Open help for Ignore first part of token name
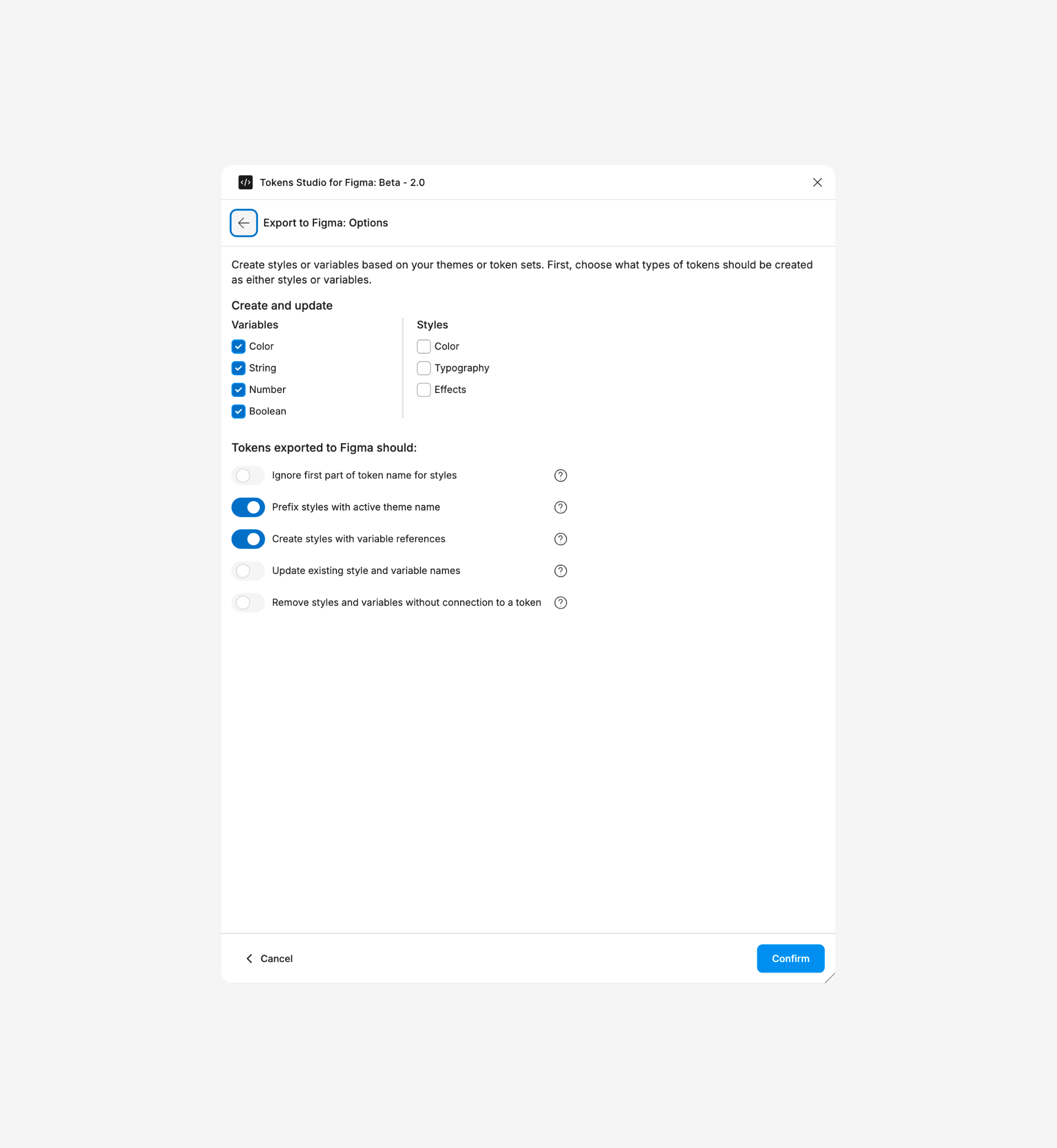 click(x=560, y=476)
